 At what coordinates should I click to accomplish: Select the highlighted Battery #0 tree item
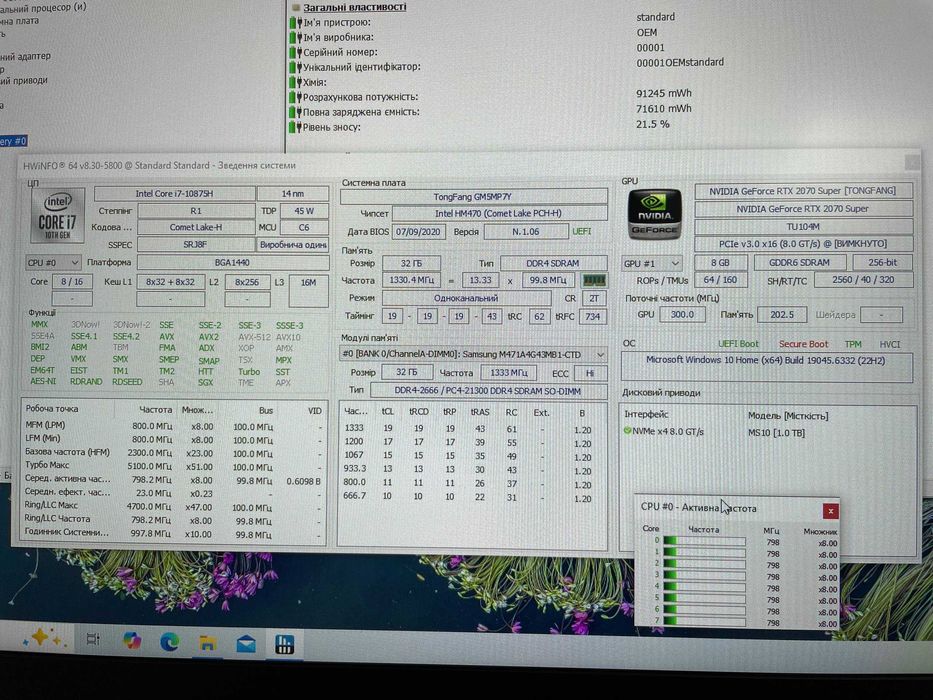(14, 141)
